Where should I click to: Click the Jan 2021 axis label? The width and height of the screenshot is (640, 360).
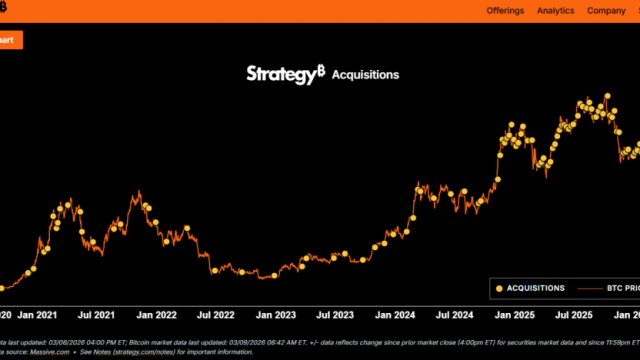pos(37,315)
